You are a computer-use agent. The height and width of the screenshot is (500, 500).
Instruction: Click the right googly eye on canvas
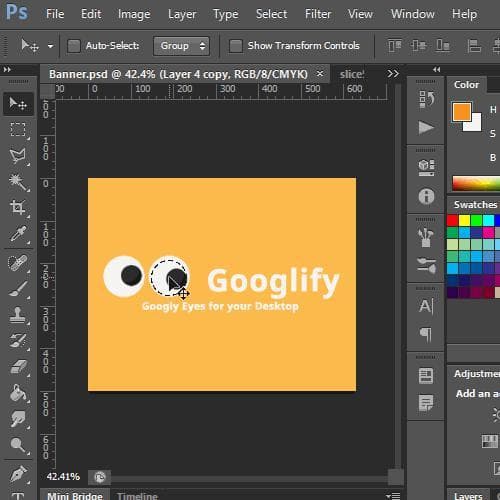coord(169,276)
